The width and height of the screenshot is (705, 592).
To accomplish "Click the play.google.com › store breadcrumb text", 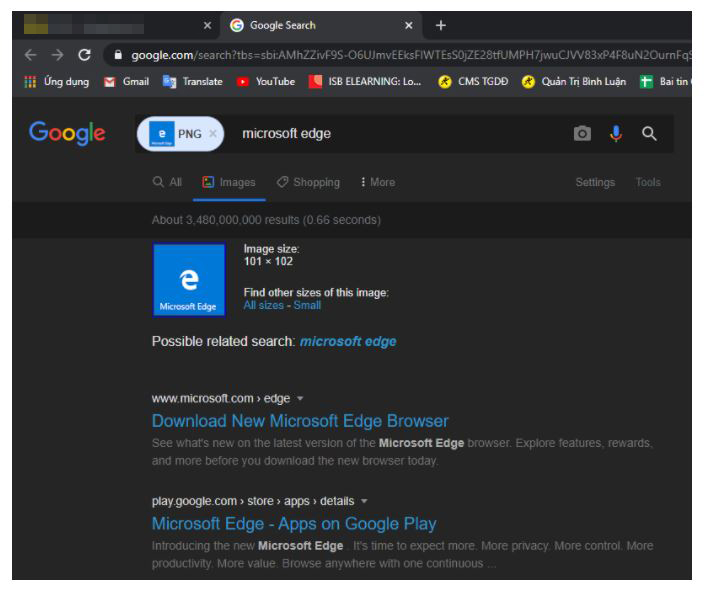I will tap(253, 501).
